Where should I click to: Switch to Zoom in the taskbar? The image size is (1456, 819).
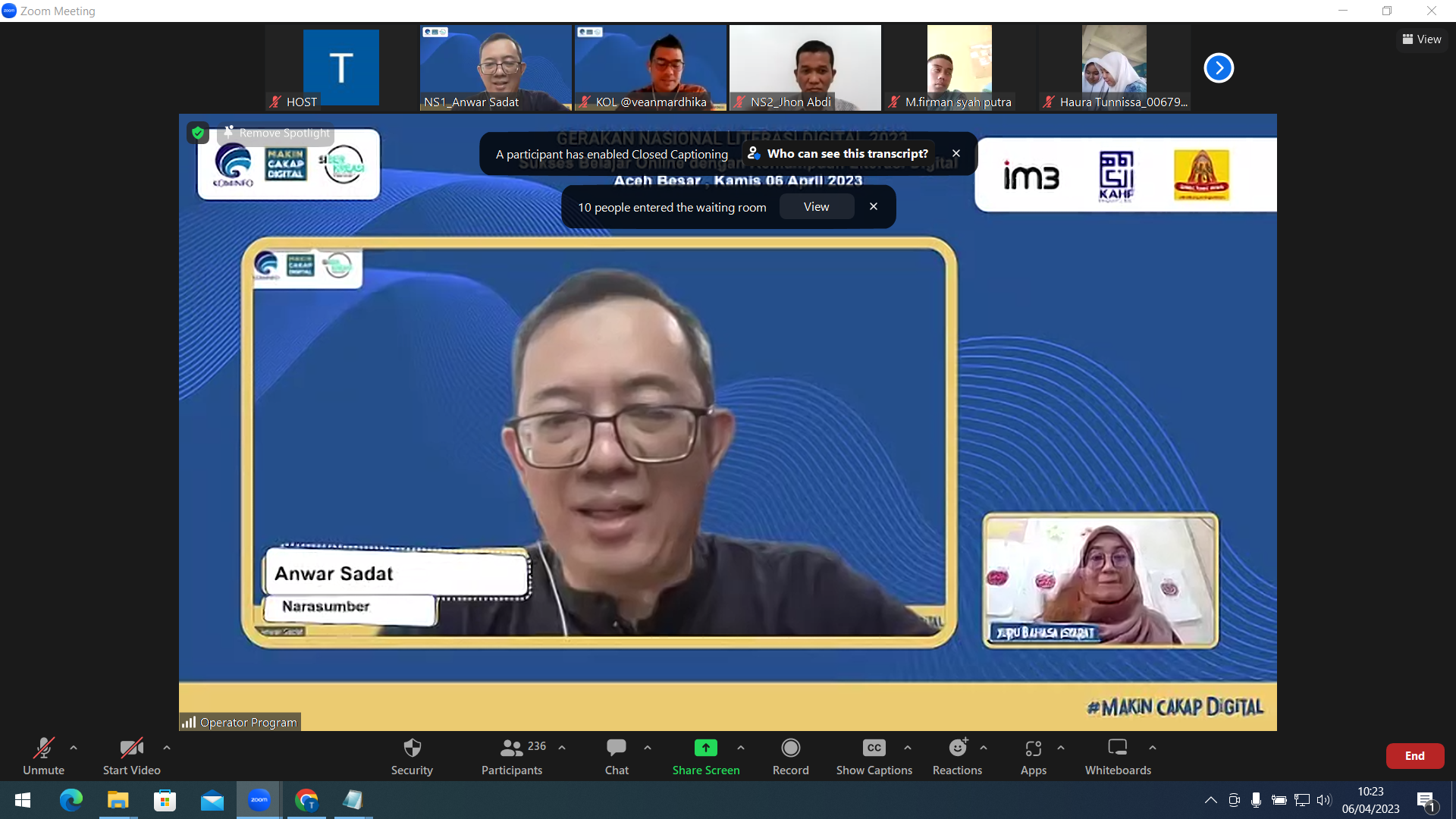pos(259,800)
